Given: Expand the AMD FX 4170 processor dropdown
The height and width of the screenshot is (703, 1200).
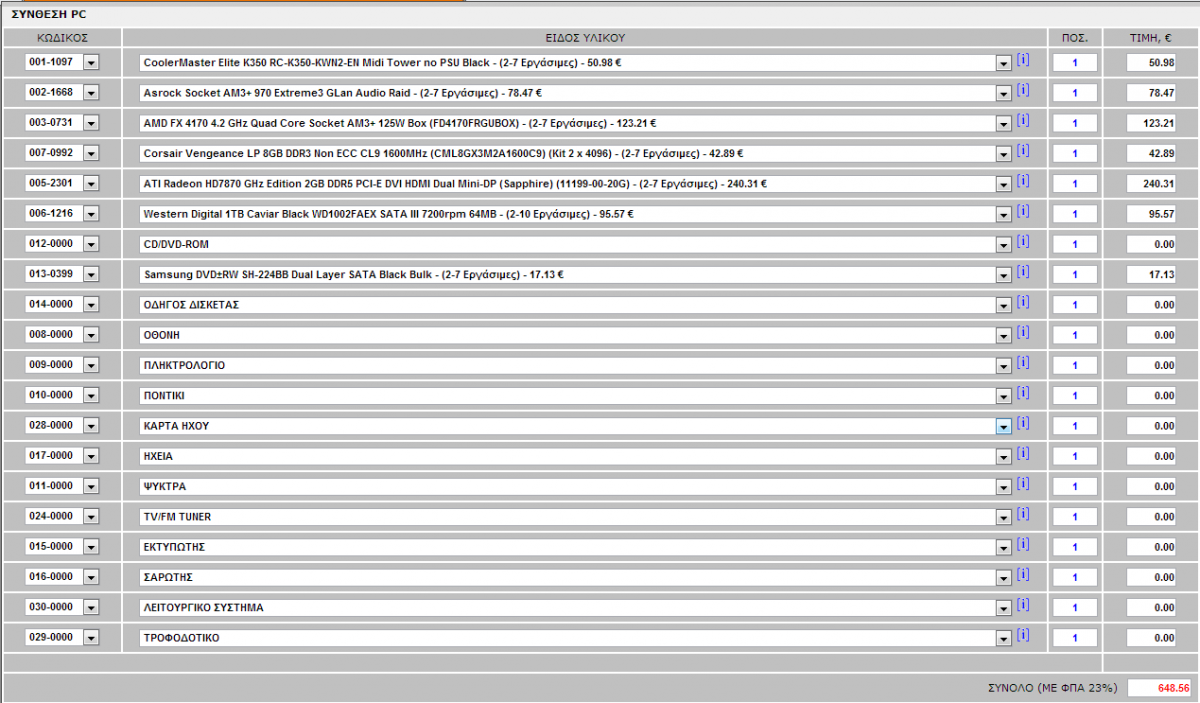Looking at the screenshot, I should click(x=1004, y=124).
